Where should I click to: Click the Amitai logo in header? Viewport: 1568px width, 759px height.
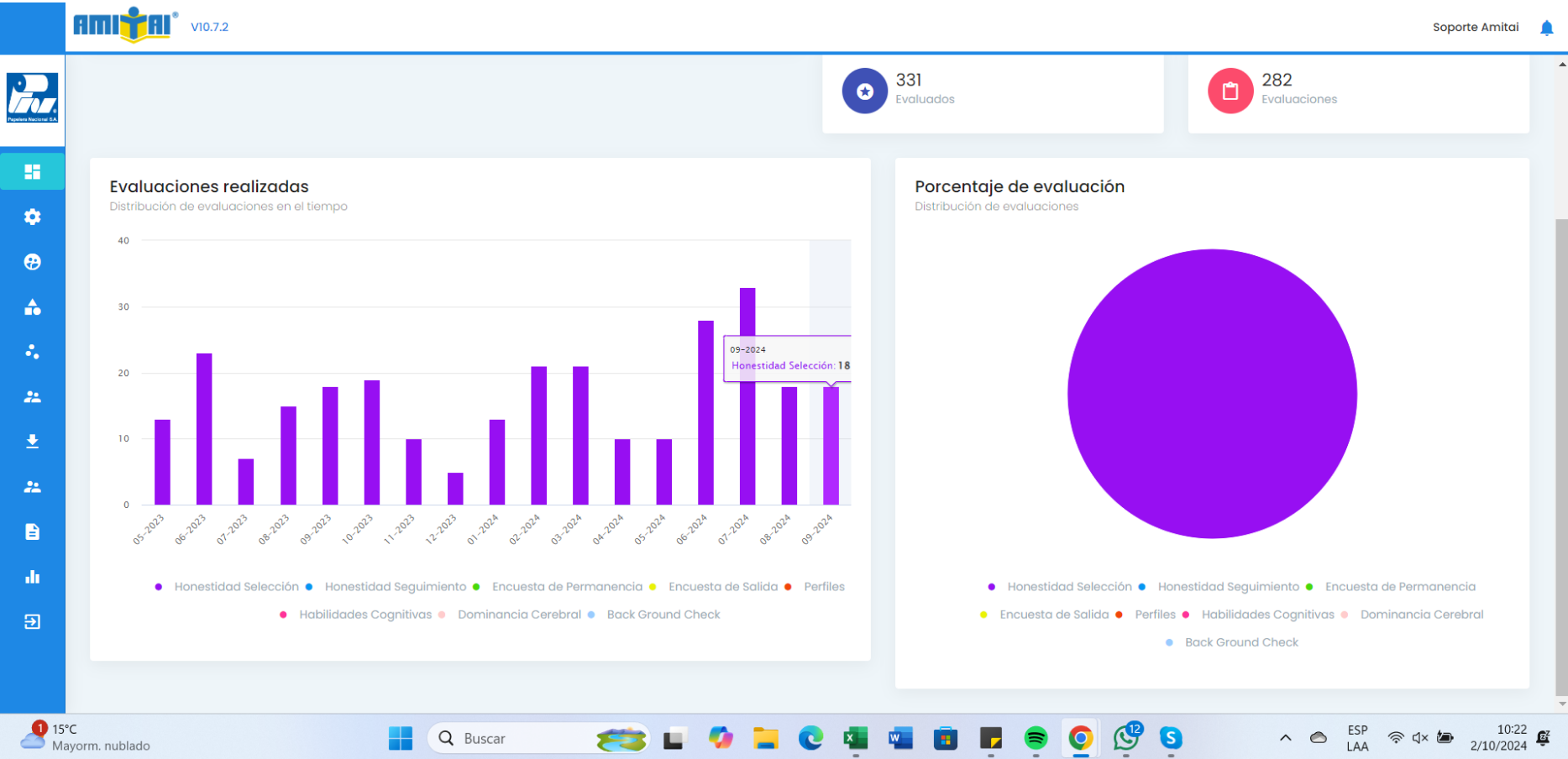pos(125,25)
